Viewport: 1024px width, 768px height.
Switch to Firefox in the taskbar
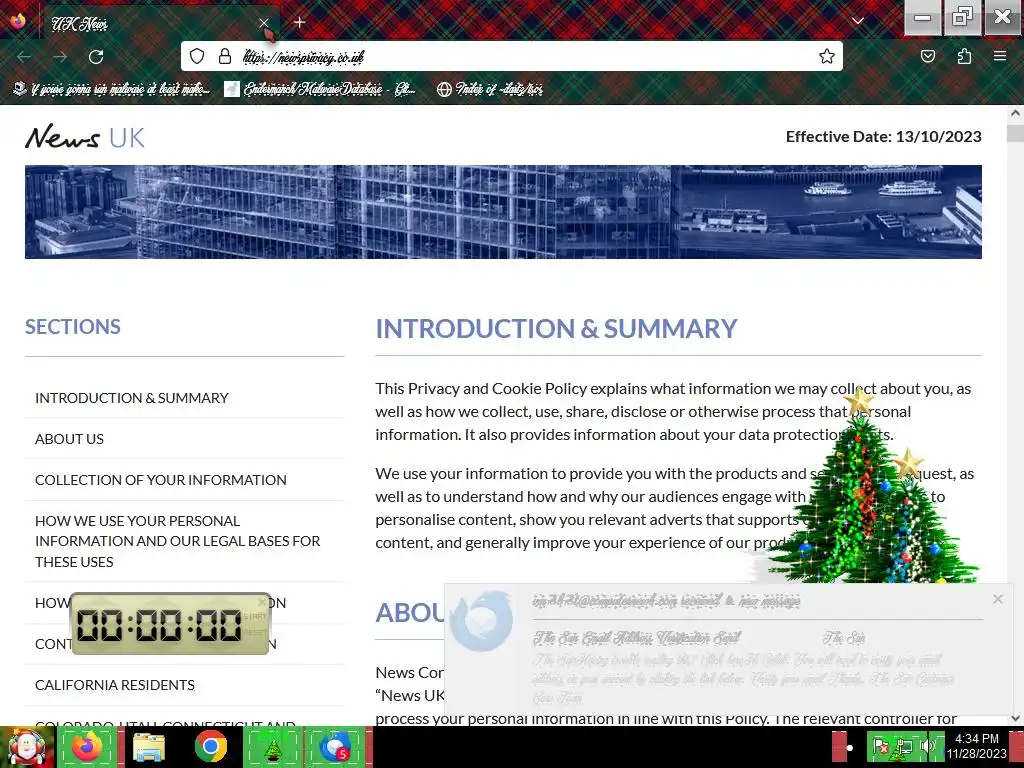pyautogui.click(x=88, y=746)
